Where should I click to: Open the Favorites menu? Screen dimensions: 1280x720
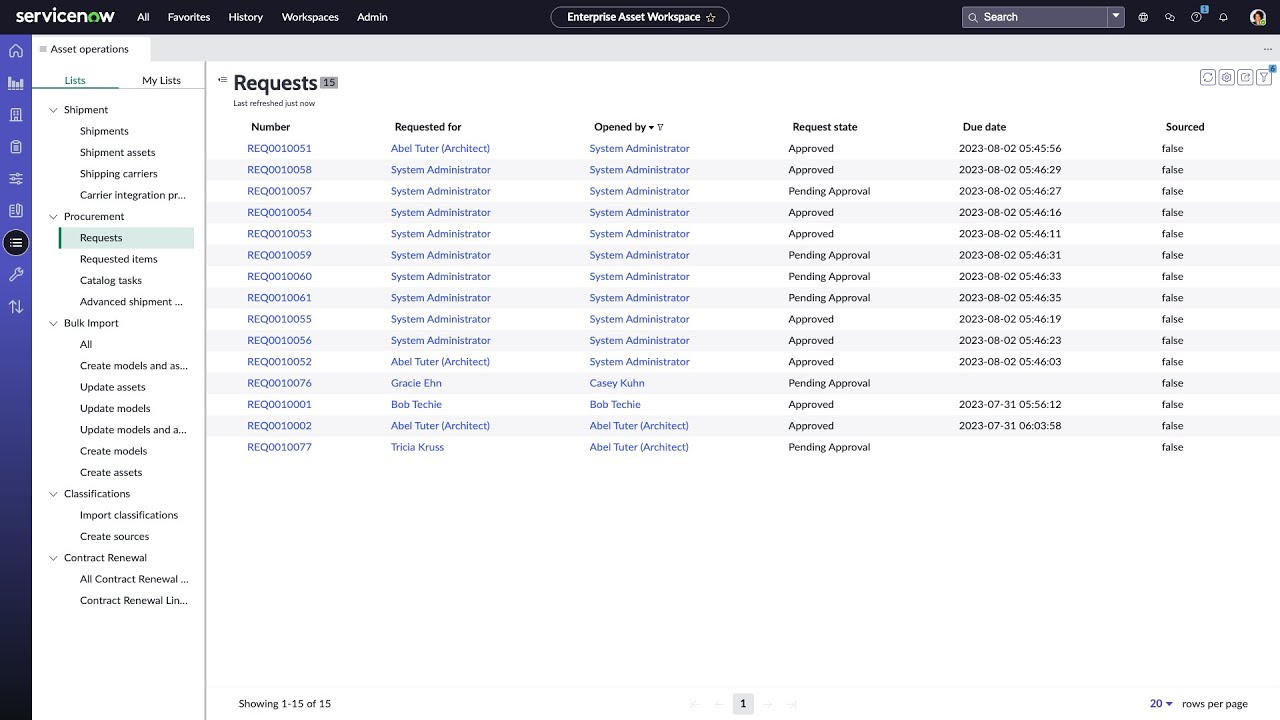[189, 17]
